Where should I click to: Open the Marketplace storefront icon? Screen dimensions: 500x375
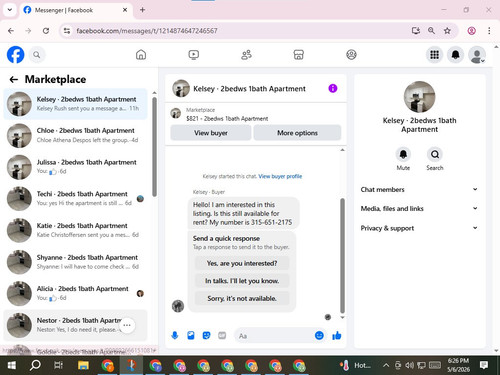[299, 55]
